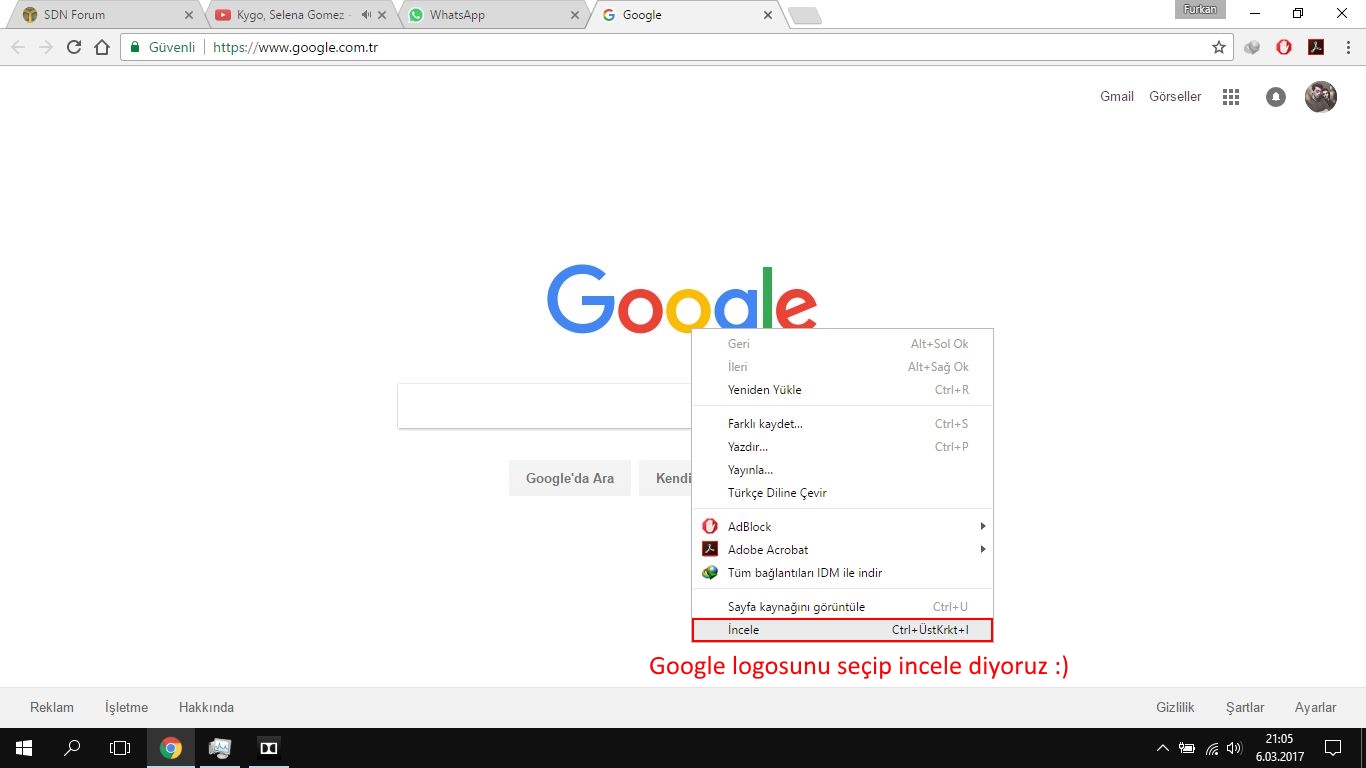Open Hakkında footer link
1366x768 pixels.
(206, 707)
